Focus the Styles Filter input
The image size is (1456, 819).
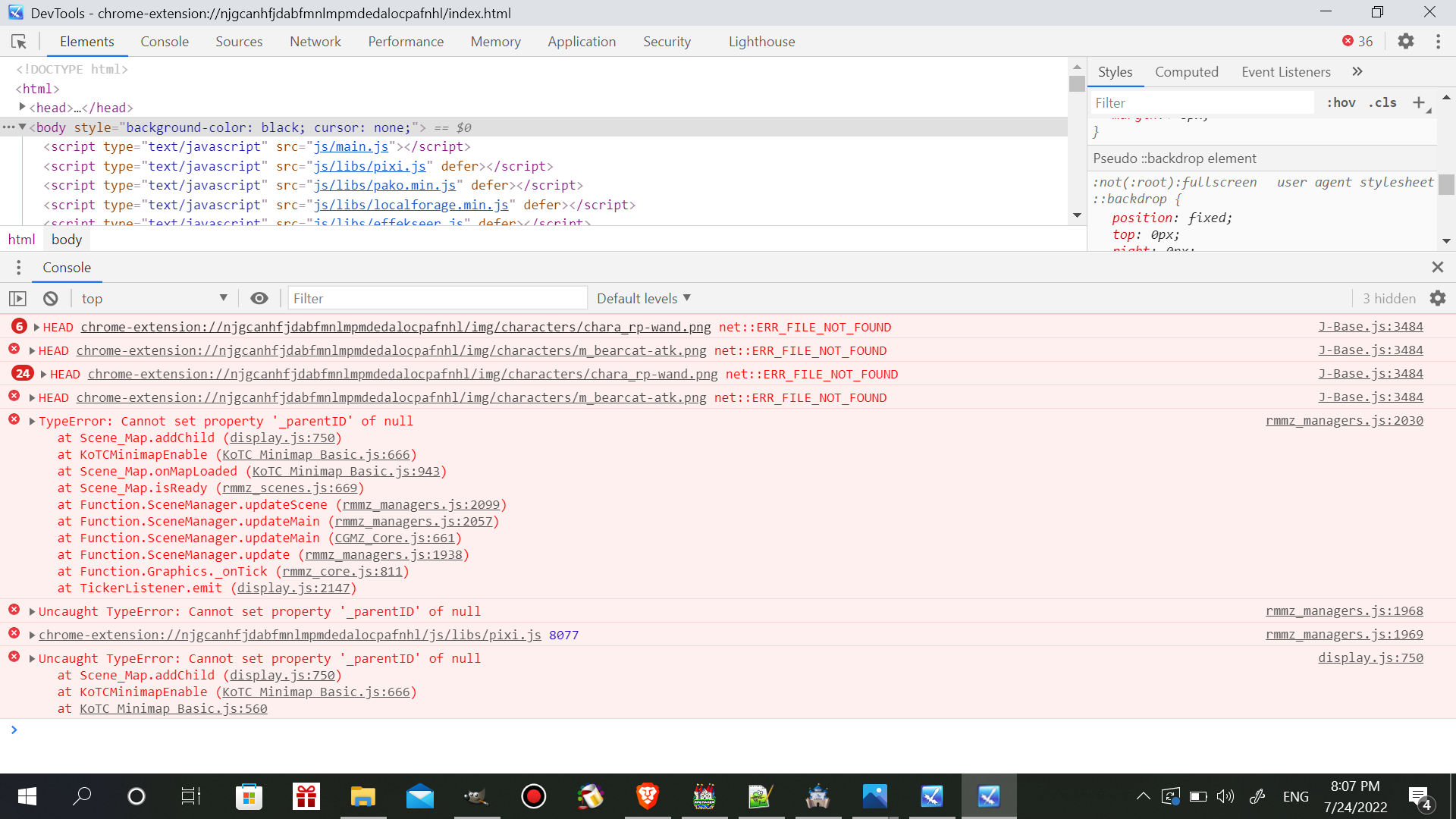[1202, 102]
